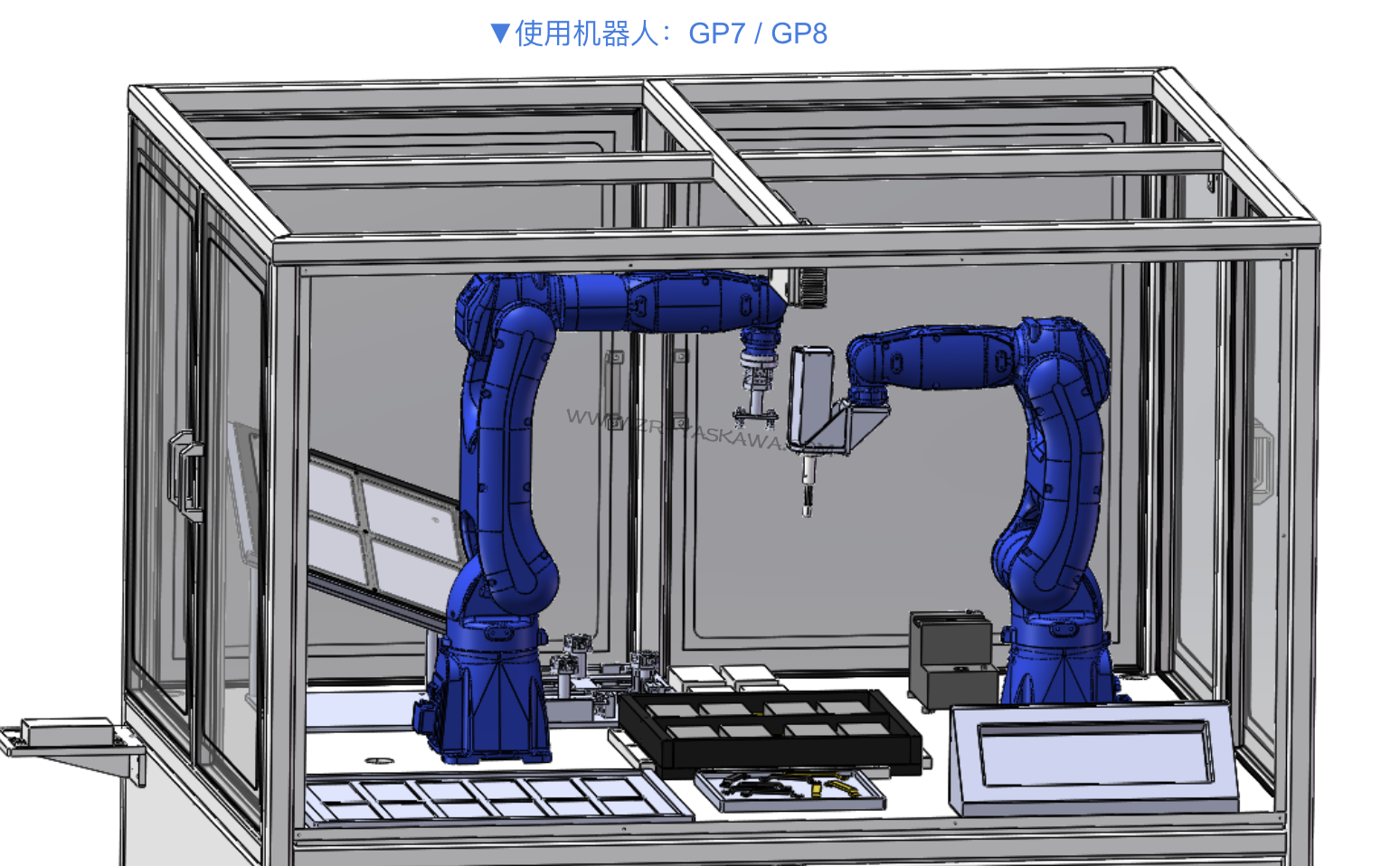Image resolution: width=1400 pixels, height=866 pixels.
Task: Click the heading text "使用机器人: GP7 / GP8"
Action: point(670,33)
